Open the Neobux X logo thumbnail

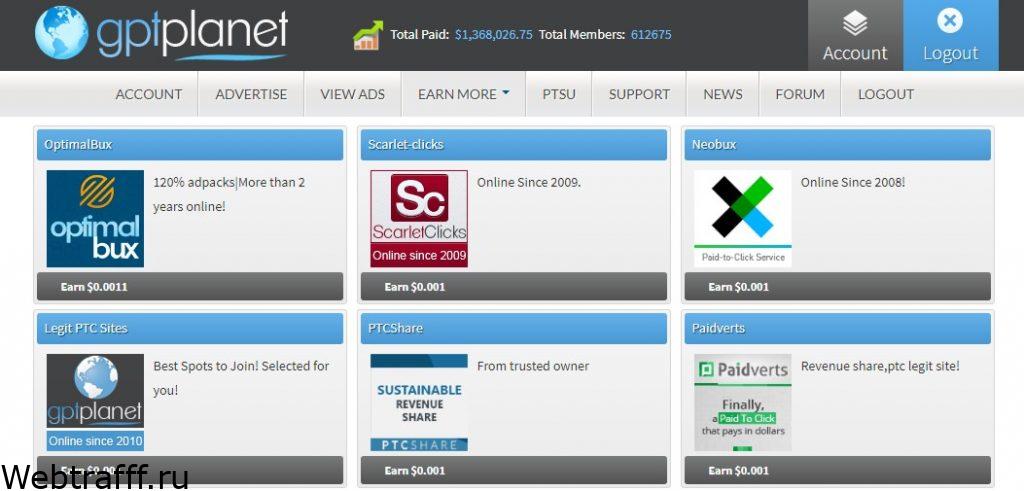[743, 219]
